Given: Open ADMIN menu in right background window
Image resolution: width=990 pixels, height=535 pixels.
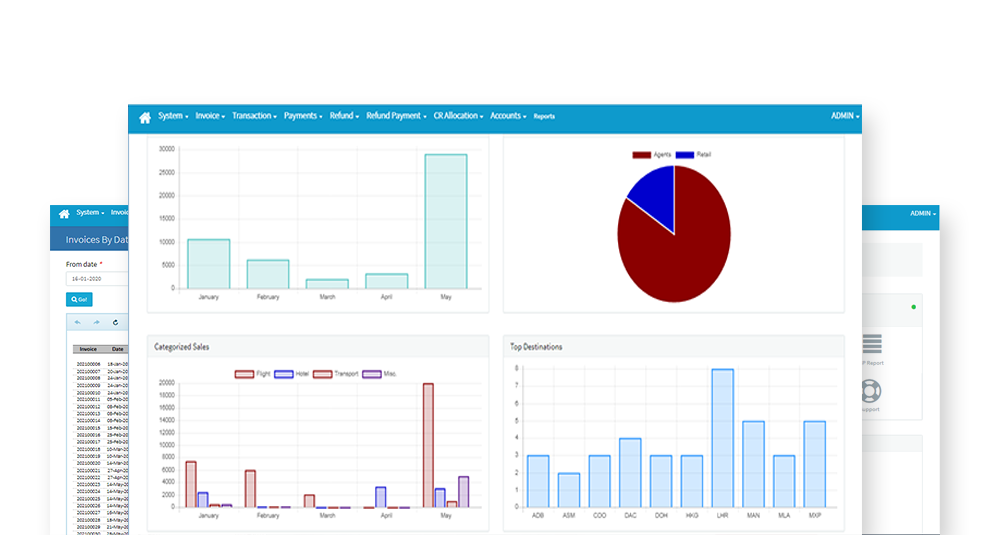Looking at the screenshot, I should (x=922, y=213).
